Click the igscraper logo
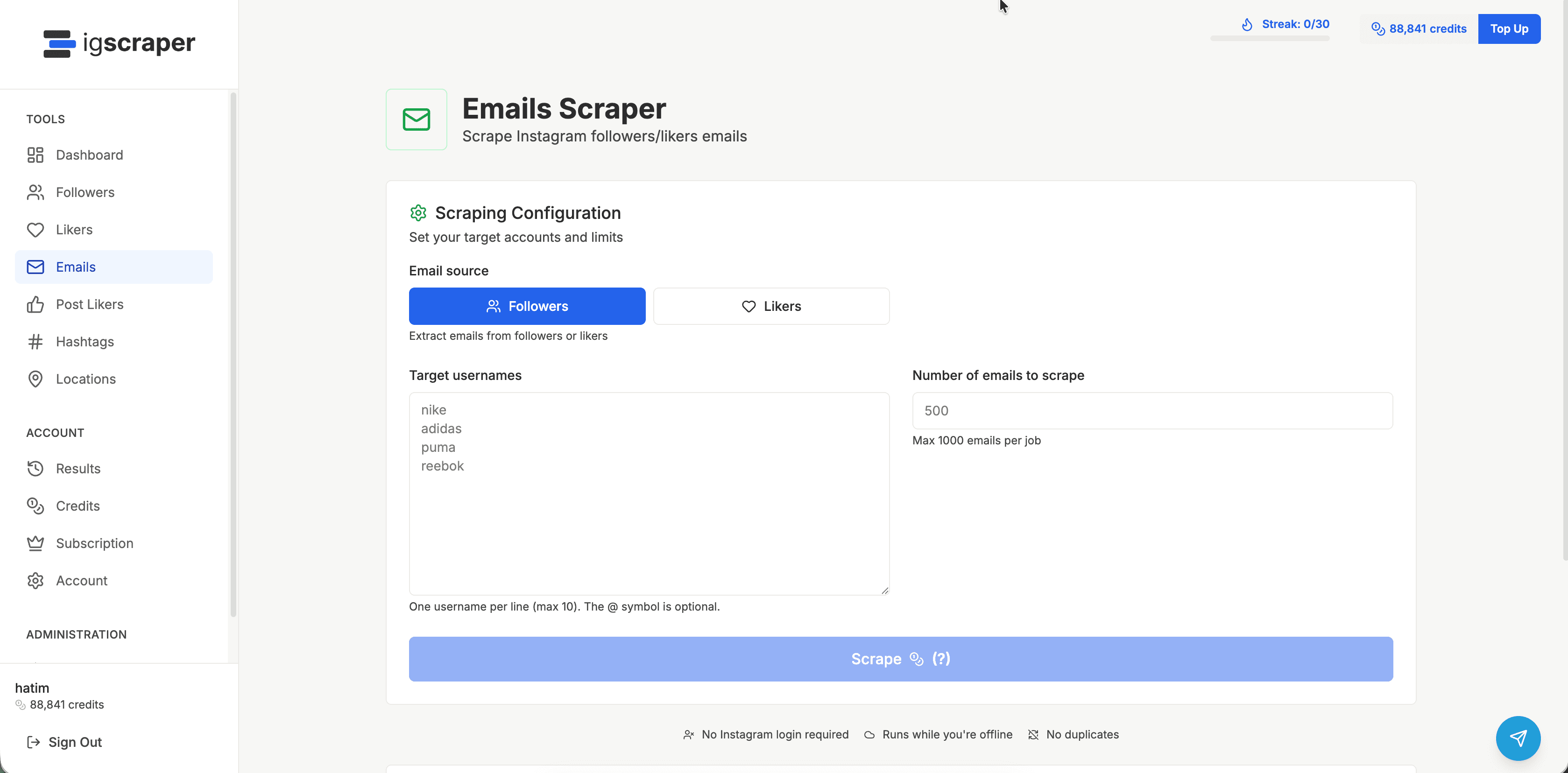This screenshot has width=1568, height=773. (119, 43)
